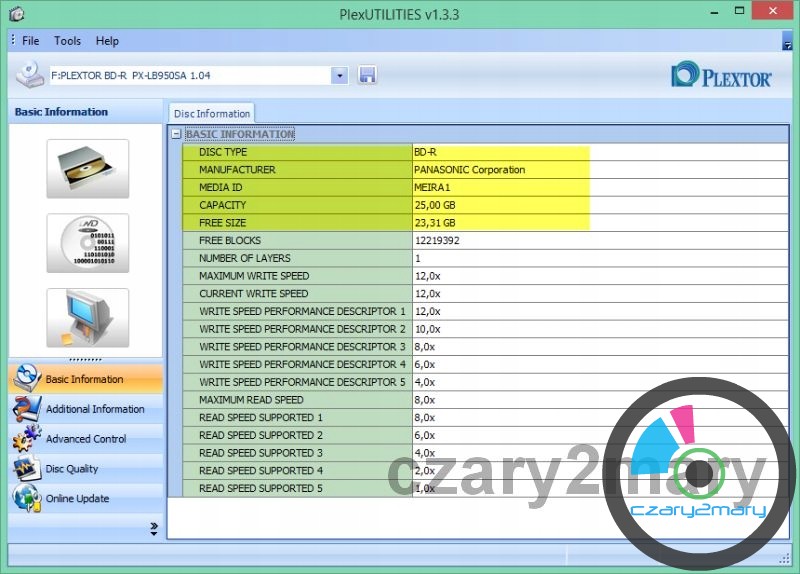
Task: Click the computer system icon
Action: tap(87, 318)
